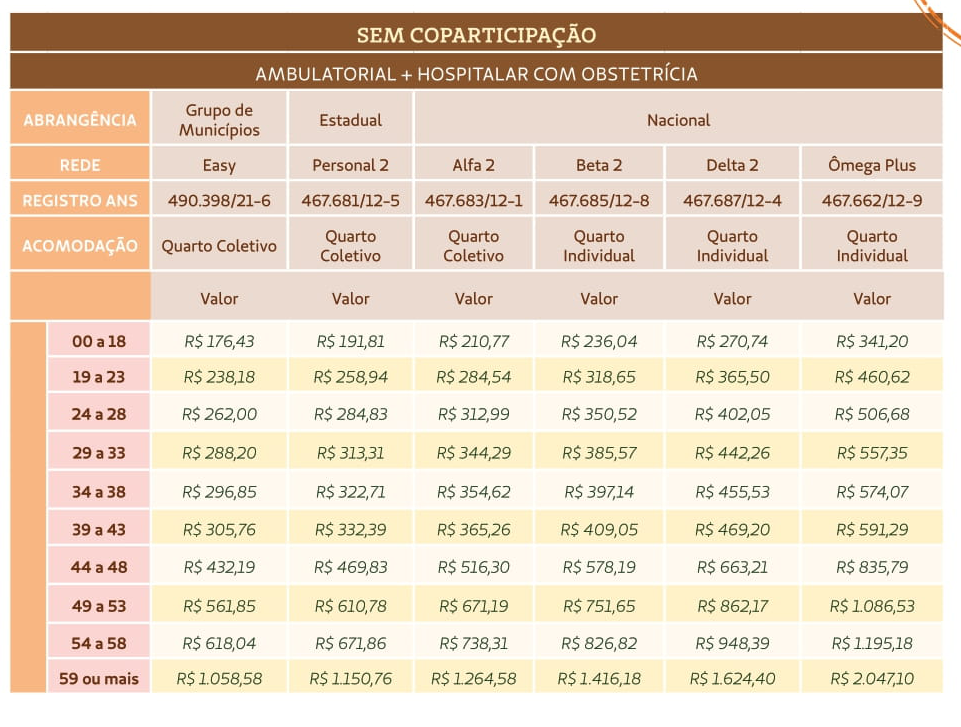Click the 44 a 48 age range

coord(99,567)
